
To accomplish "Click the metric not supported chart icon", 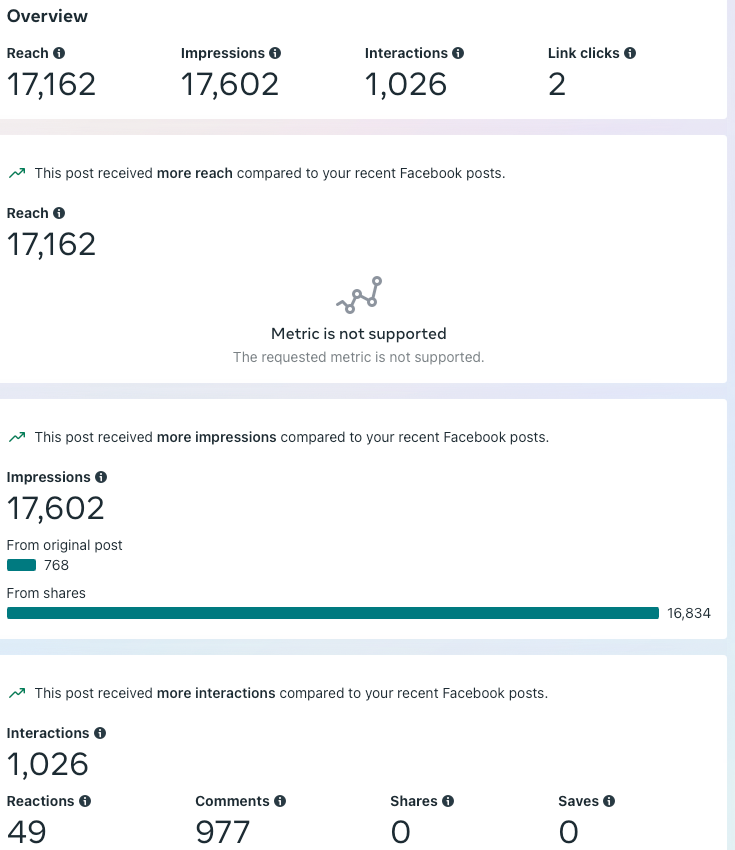I will [359, 295].
